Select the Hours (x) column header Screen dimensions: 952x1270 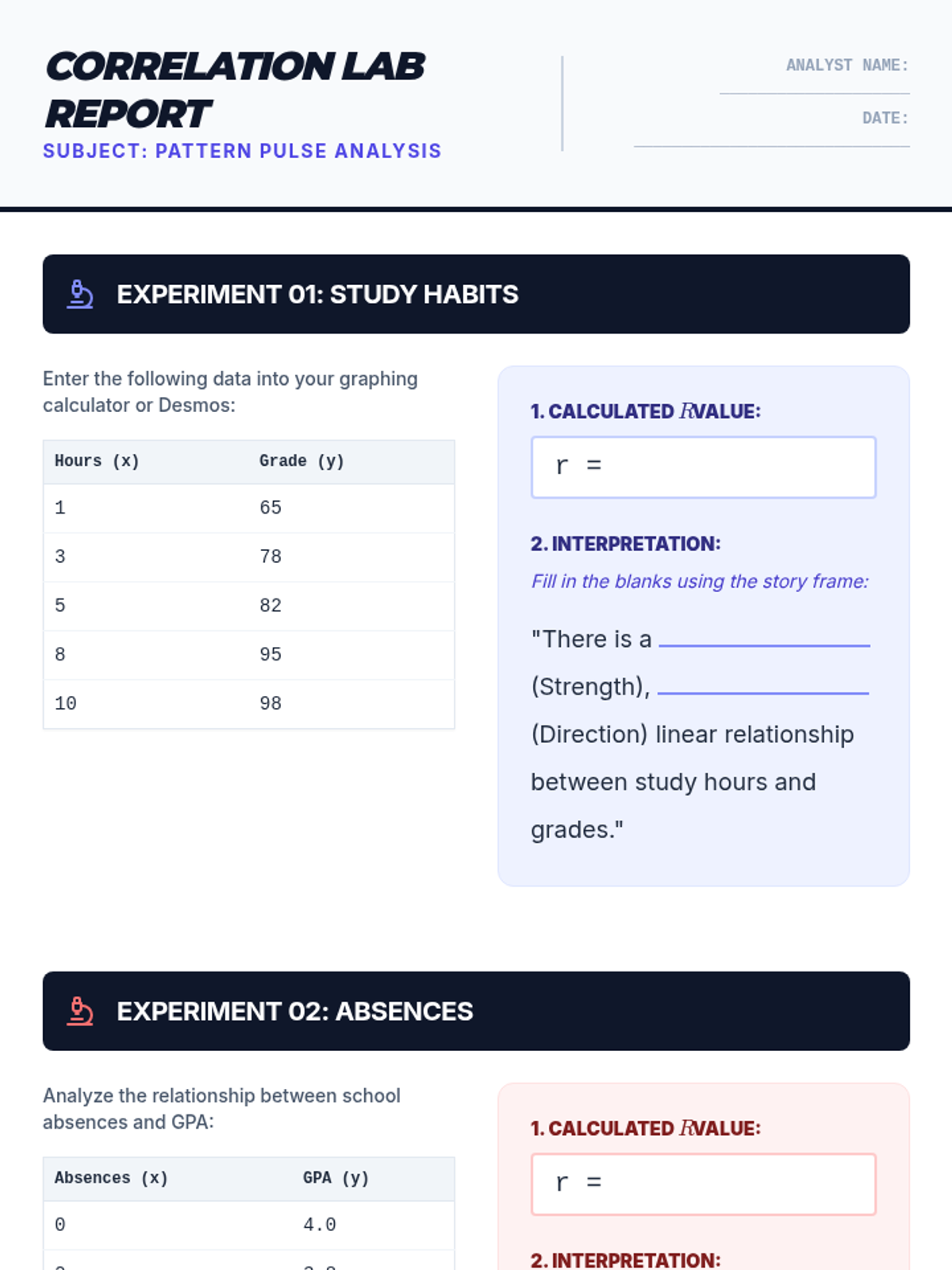(97, 461)
